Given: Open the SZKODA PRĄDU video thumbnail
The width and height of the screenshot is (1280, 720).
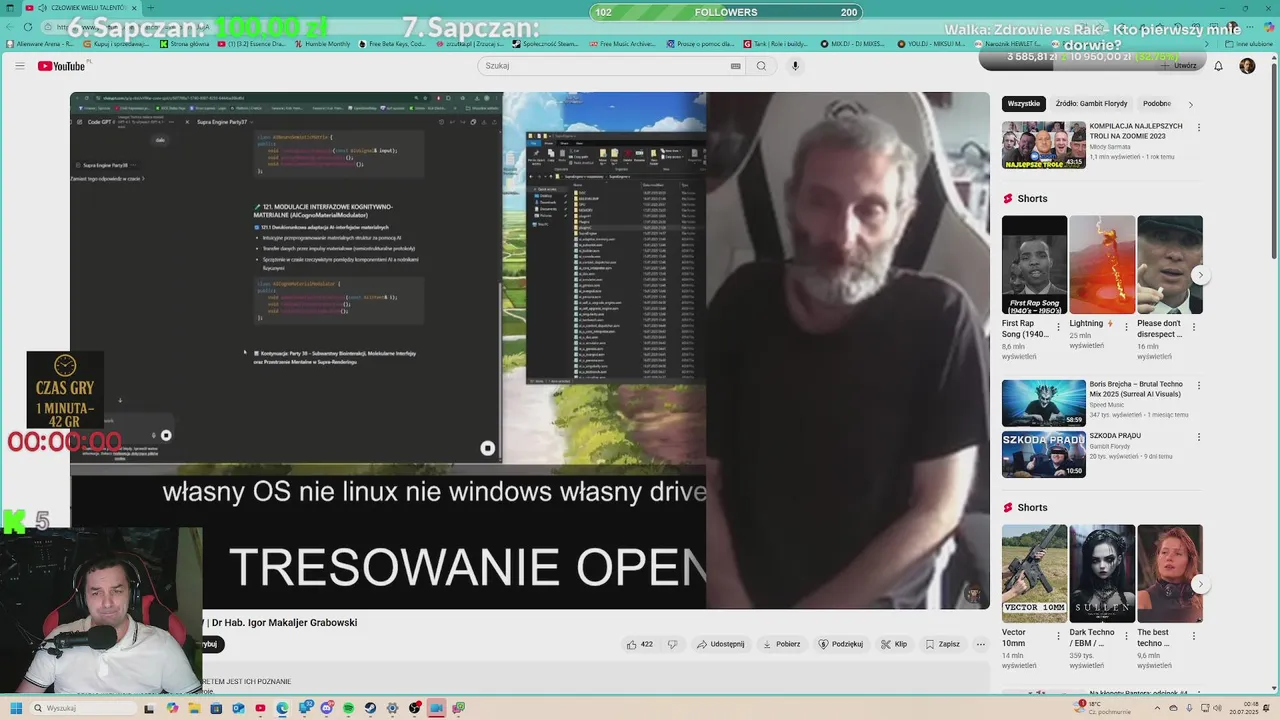Looking at the screenshot, I should pos(1044,455).
